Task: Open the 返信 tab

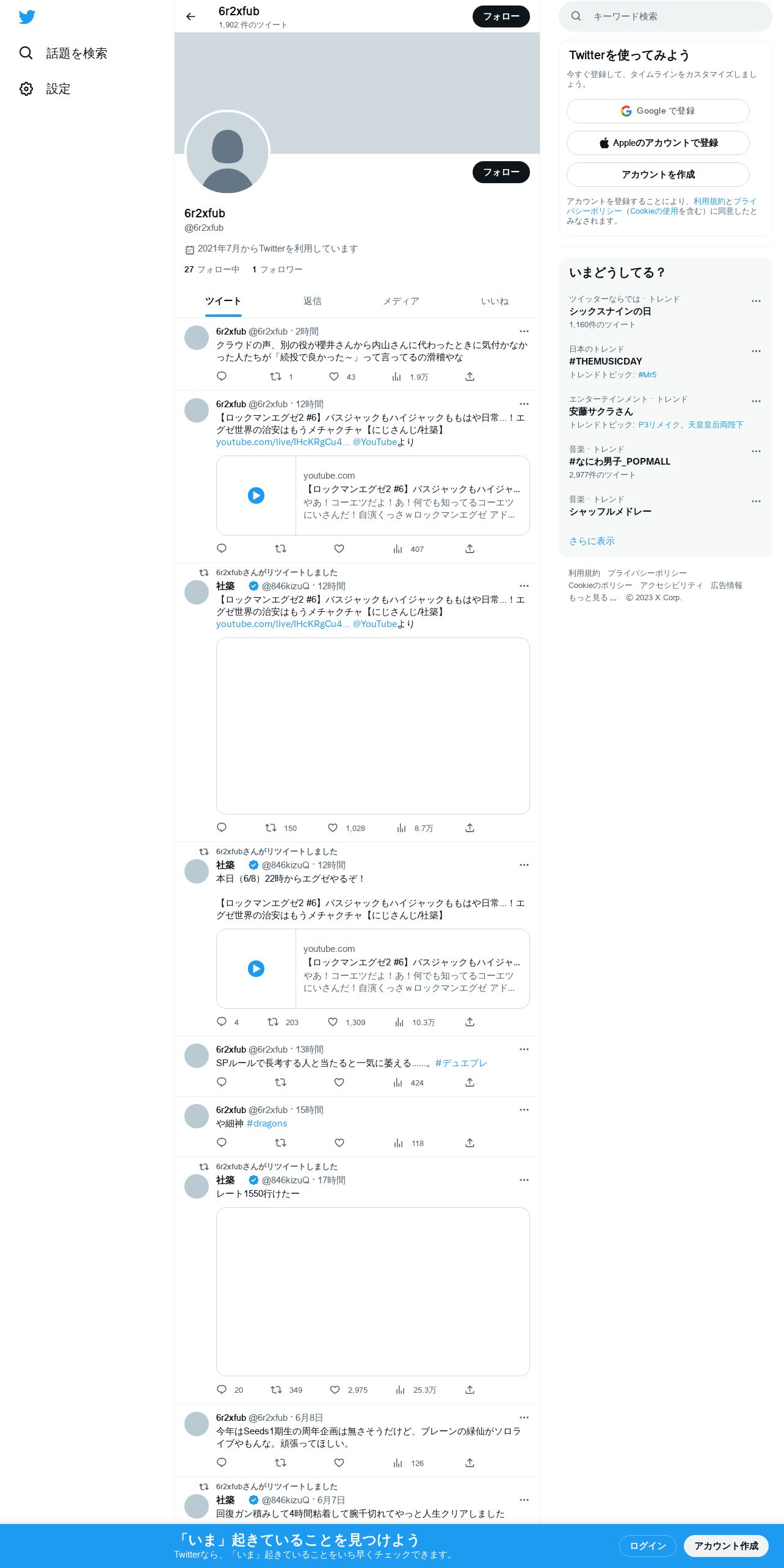Action: [312, 301]
